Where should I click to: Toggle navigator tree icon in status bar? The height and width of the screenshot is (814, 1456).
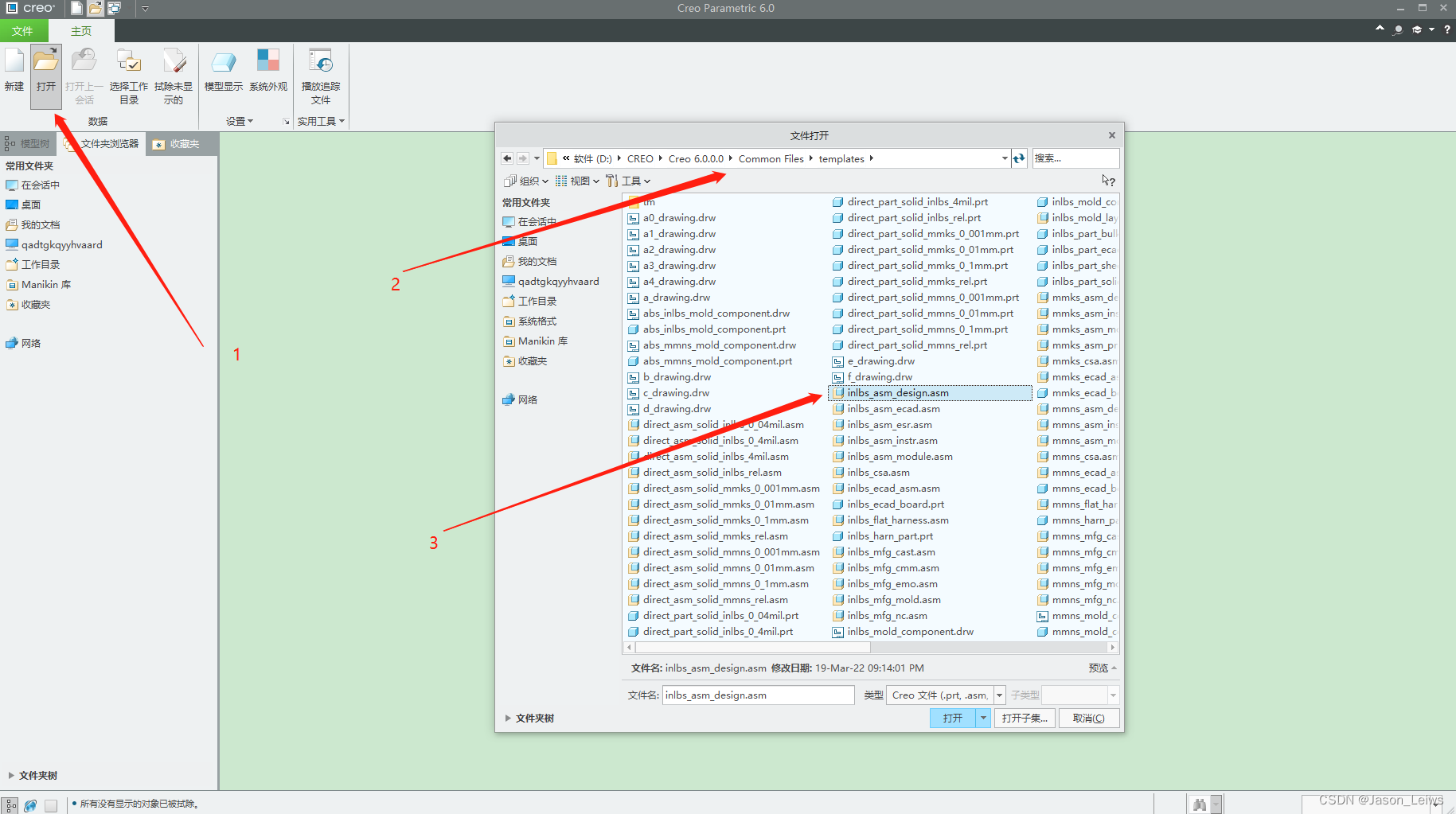click(x=10, y=805)
